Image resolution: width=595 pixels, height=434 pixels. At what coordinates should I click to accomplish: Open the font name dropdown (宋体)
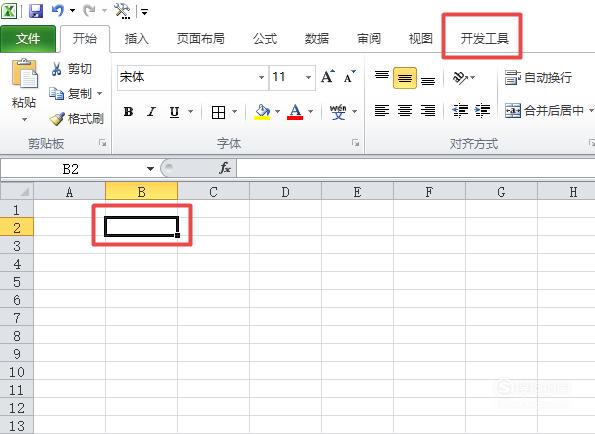point(261,77)
